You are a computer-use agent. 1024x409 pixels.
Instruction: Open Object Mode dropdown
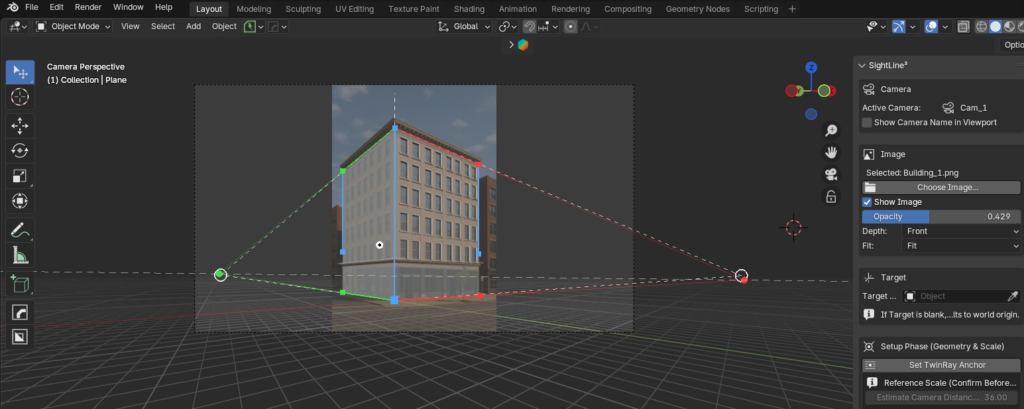click(73, 27)
